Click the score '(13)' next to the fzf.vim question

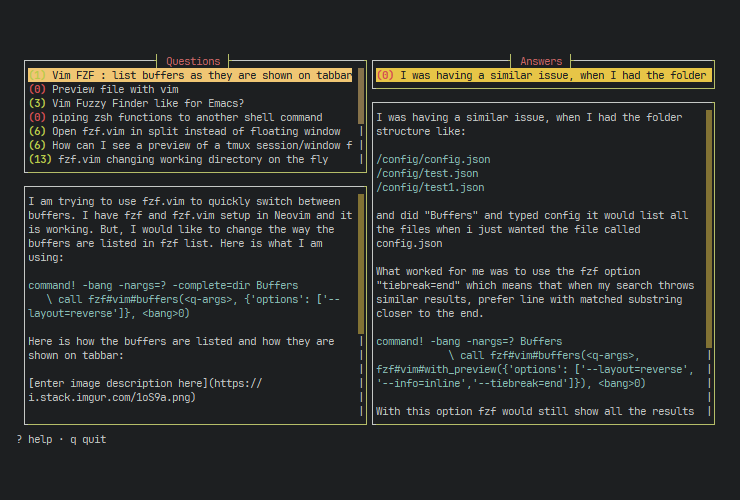coord(40,160)
